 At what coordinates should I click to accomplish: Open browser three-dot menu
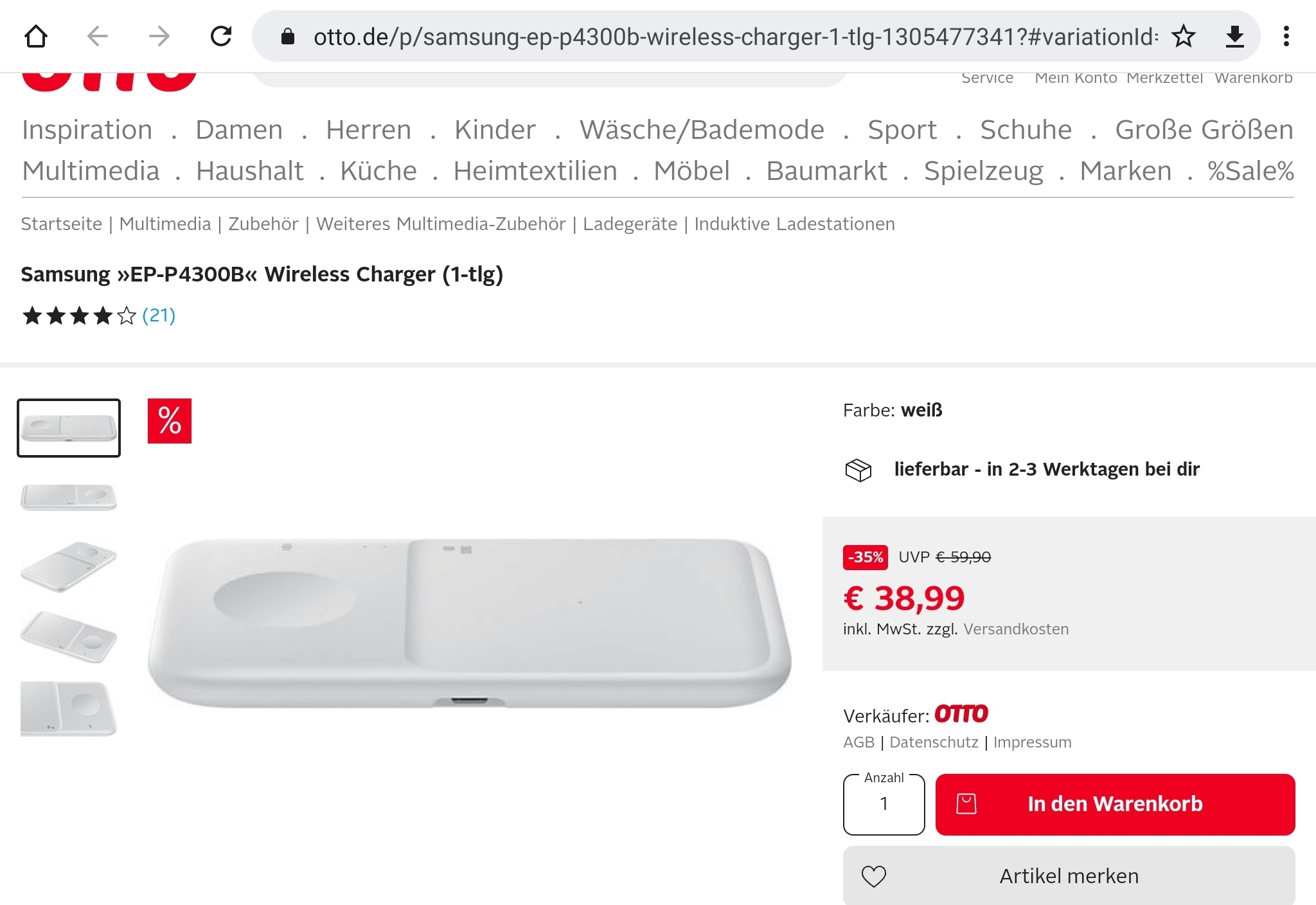click(x=1286, y=36)
